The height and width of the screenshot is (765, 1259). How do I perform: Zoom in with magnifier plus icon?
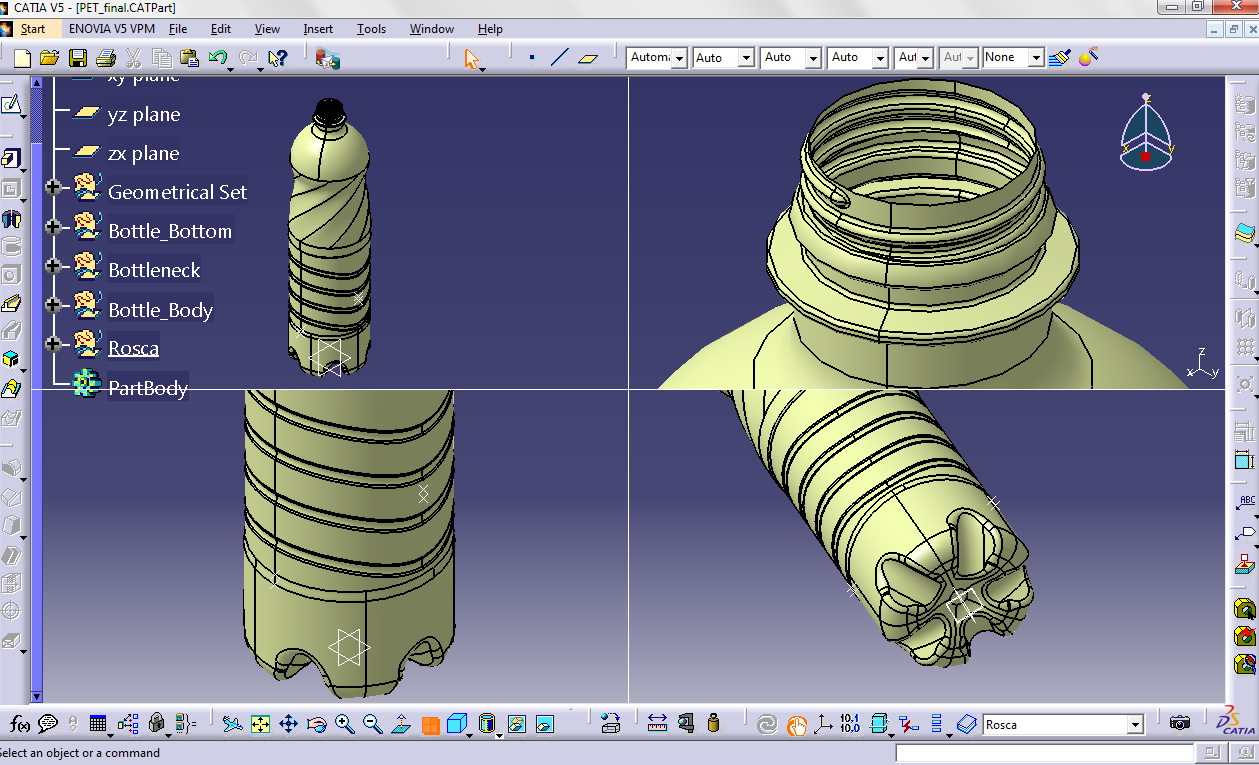pyautogui.click(x=344, y=723)
